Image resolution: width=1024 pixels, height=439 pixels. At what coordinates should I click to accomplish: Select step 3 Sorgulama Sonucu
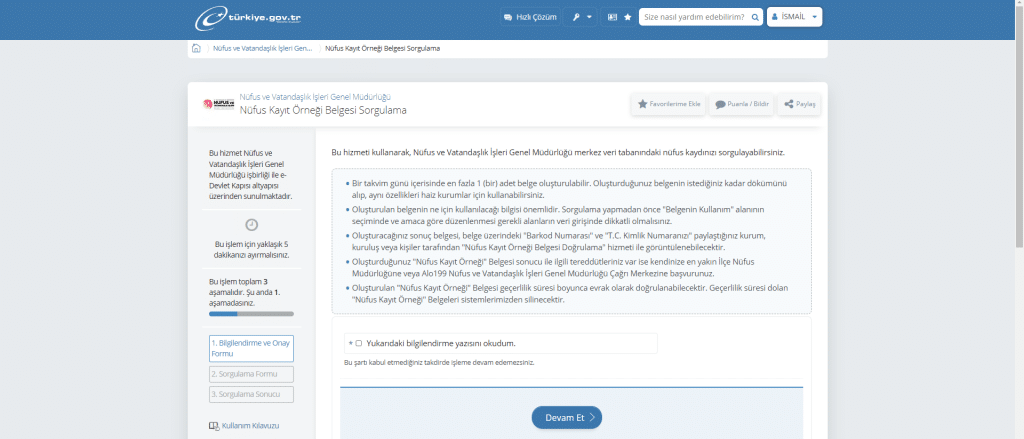click(251, 394)
